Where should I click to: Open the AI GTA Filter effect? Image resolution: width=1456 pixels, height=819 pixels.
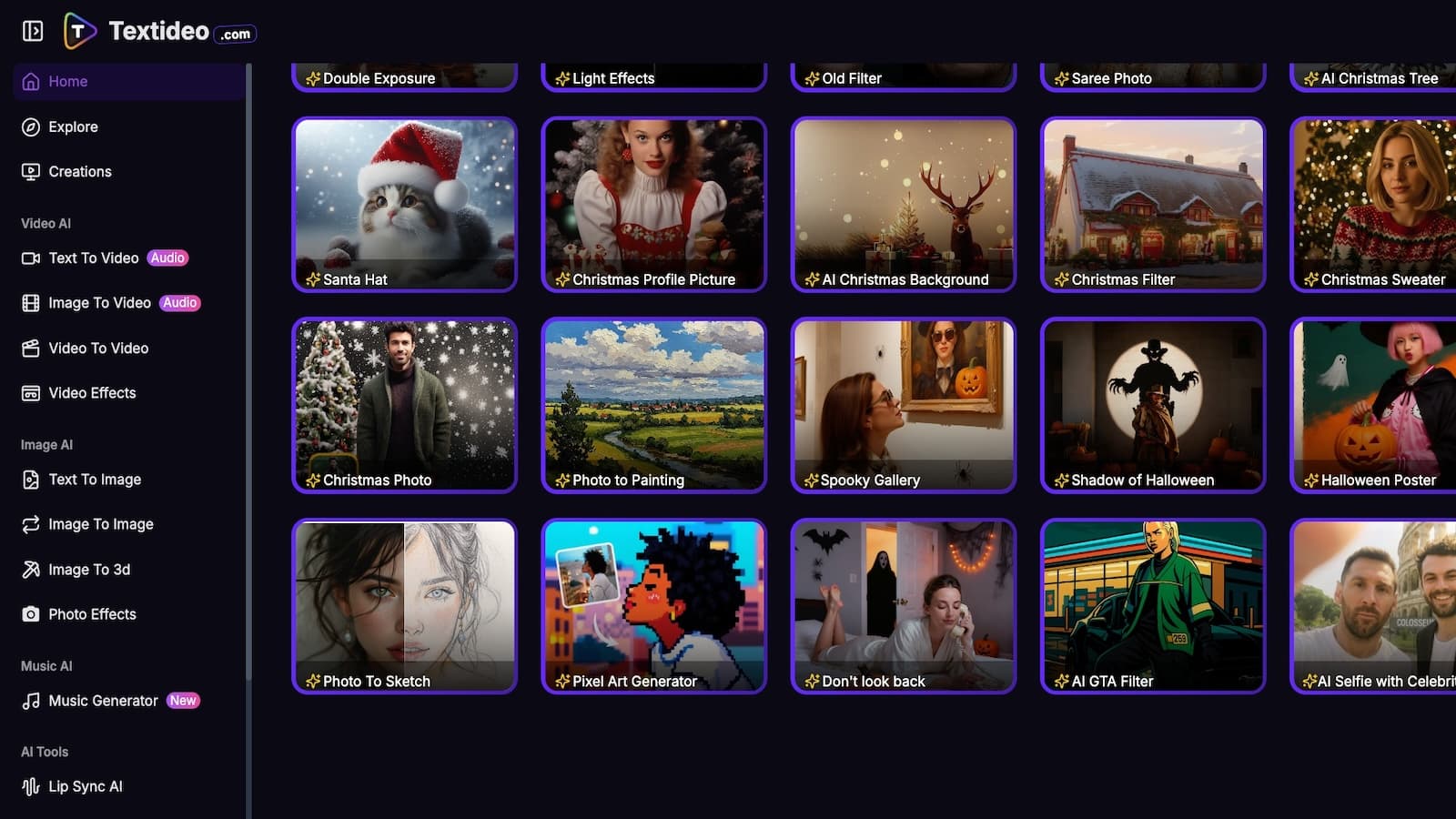(x=1152, y=607)
